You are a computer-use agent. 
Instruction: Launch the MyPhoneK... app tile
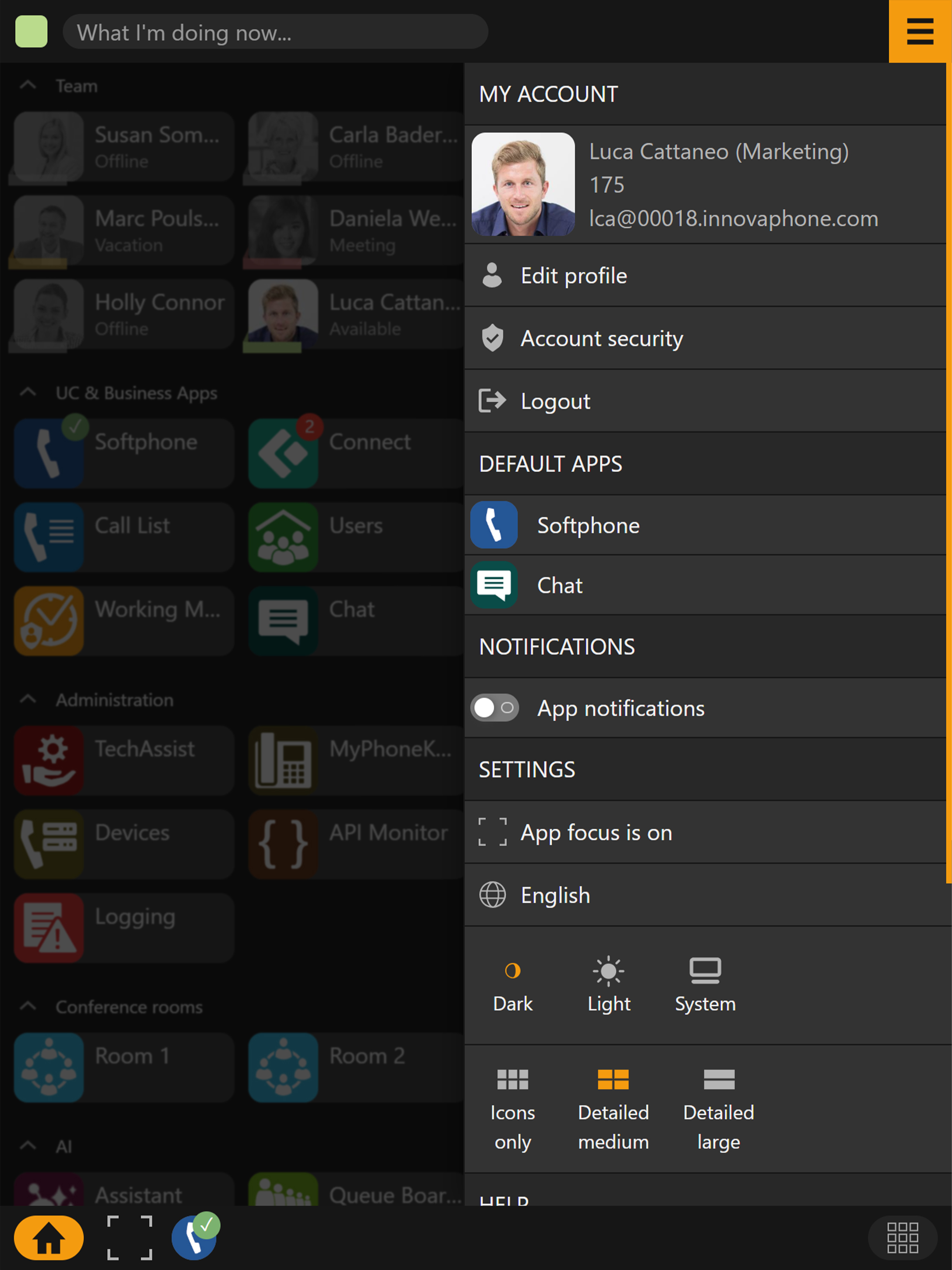click(356, 760)
